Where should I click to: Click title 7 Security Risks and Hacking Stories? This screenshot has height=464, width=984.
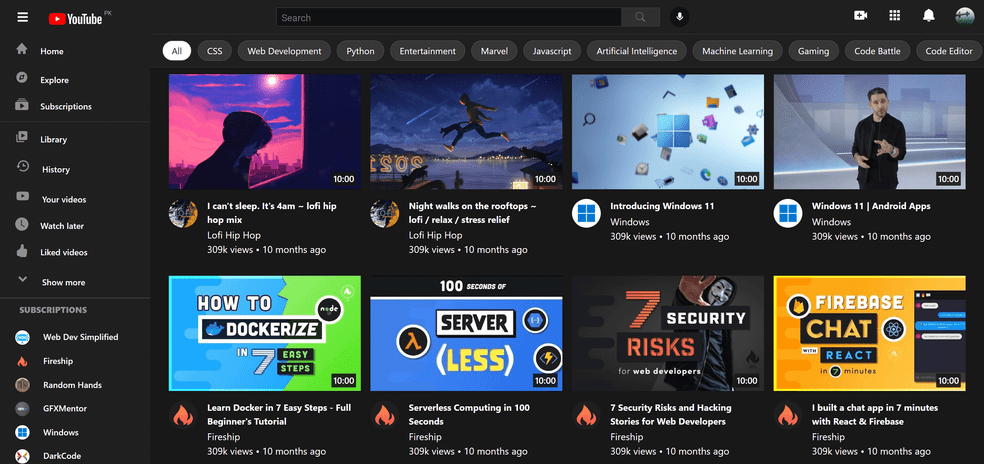(x=671, y=414)
